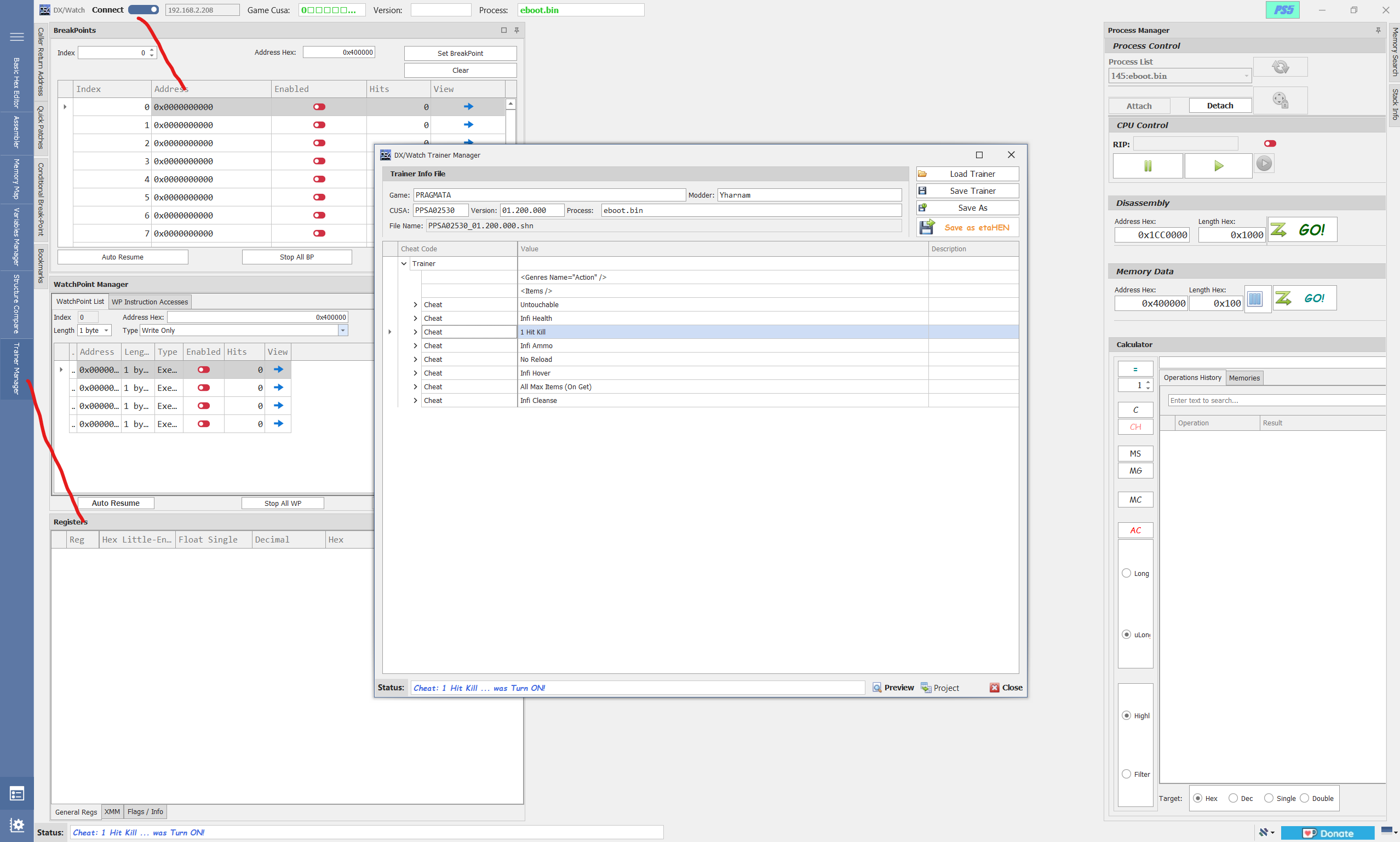
Task: Toggle Enabled for breakpoint index 0
Action: pos(319,107)
